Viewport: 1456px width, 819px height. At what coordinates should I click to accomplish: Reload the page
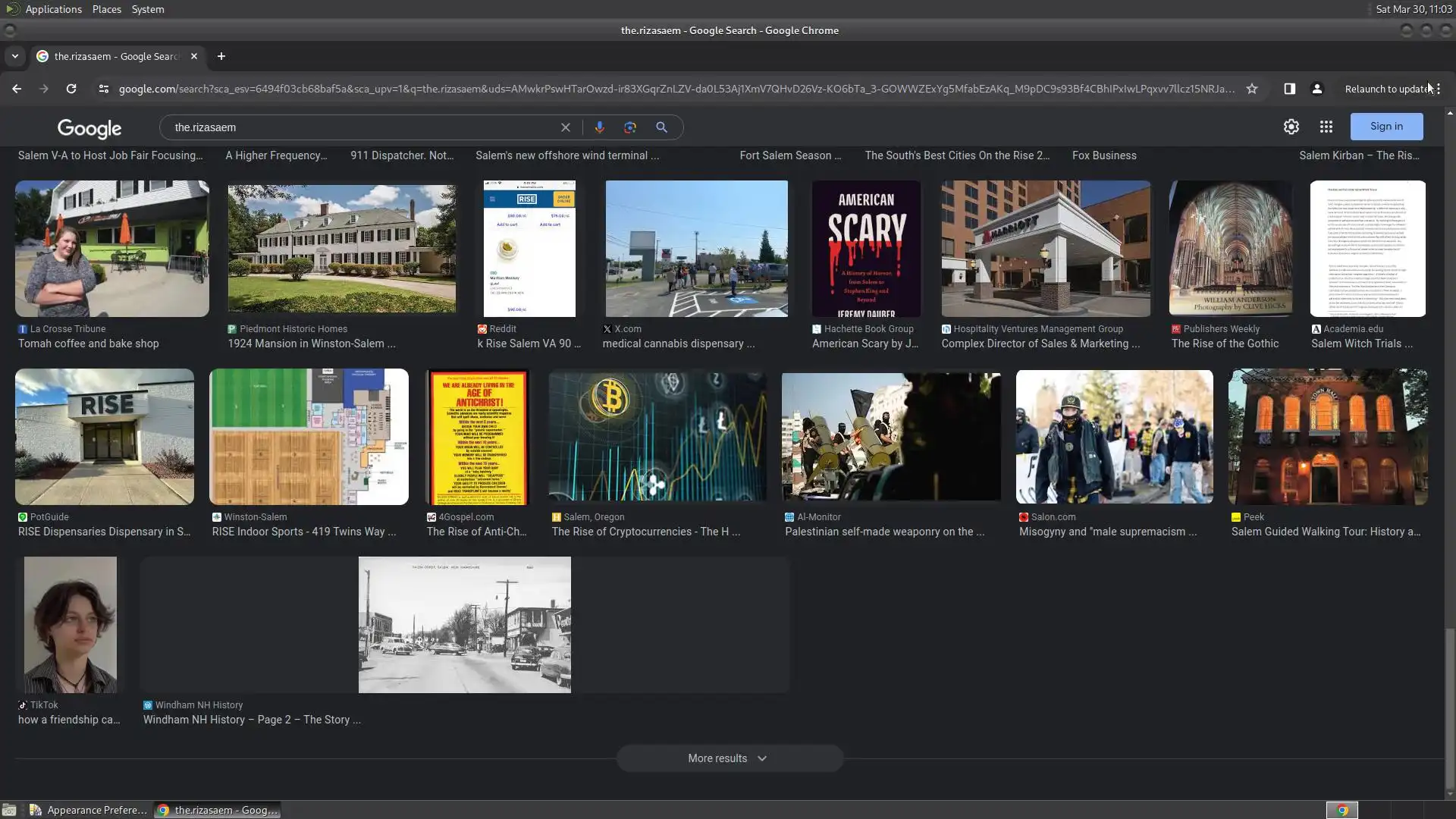(x=71, y=89)
